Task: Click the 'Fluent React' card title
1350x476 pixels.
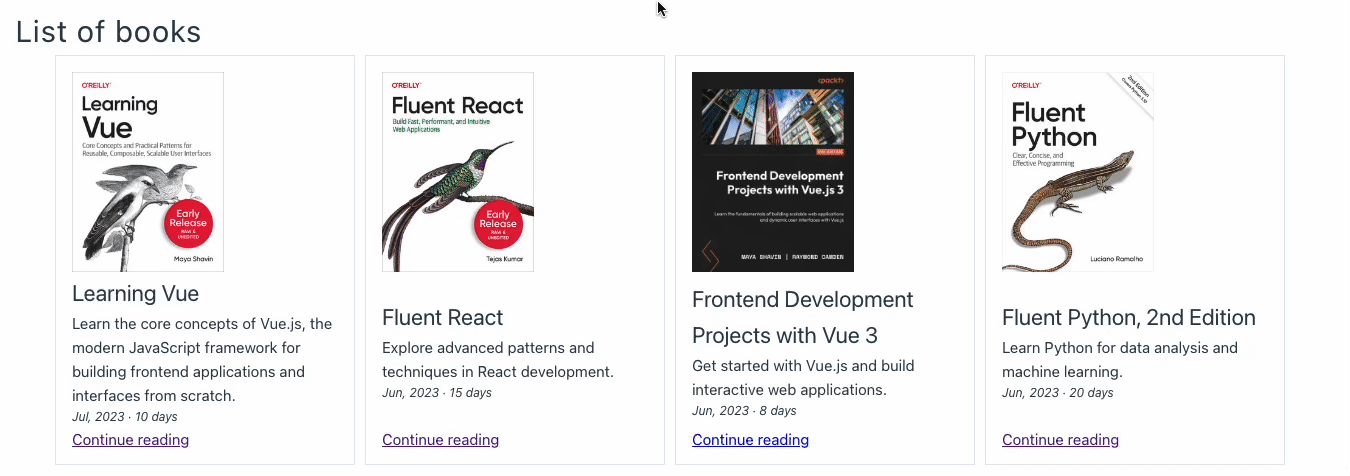Action: pyautogui.click(x=442, y=318)
